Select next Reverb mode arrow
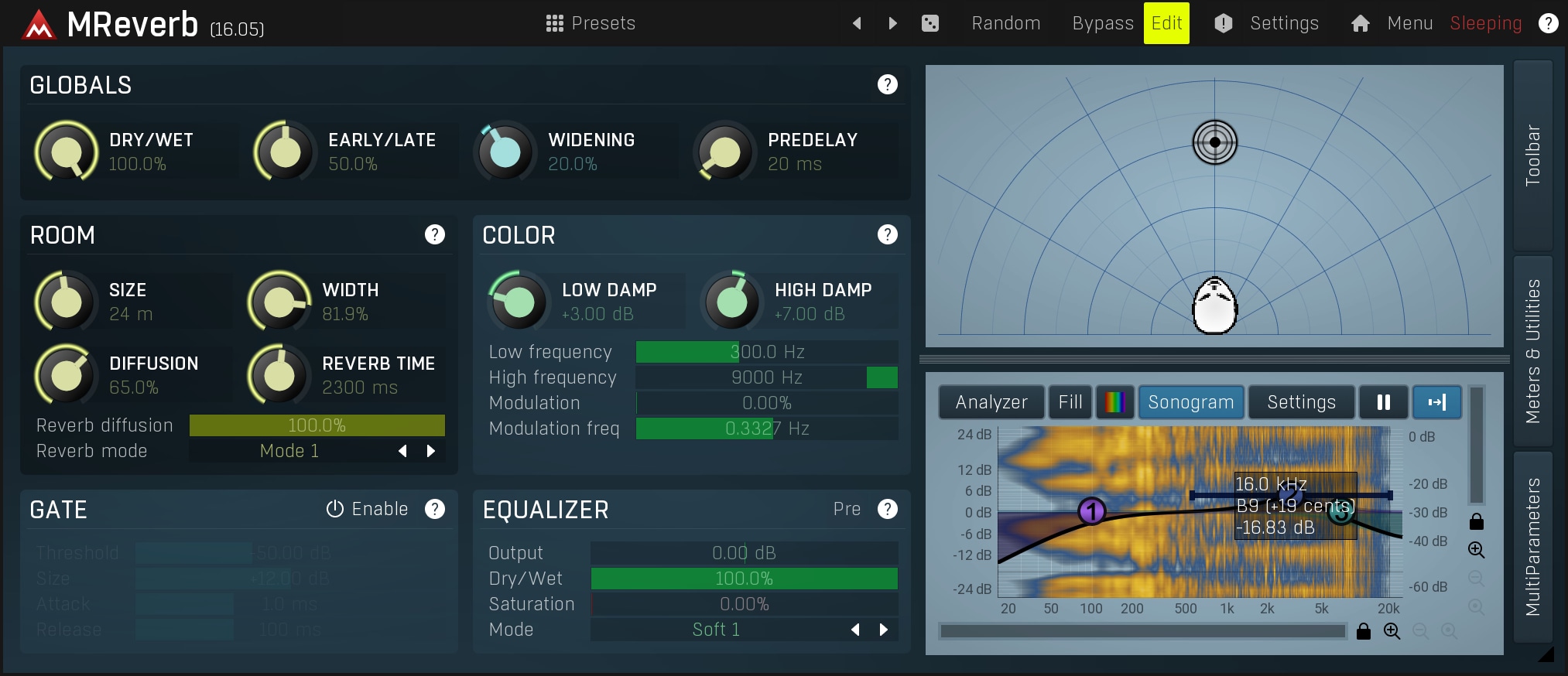 click(431, 451)
